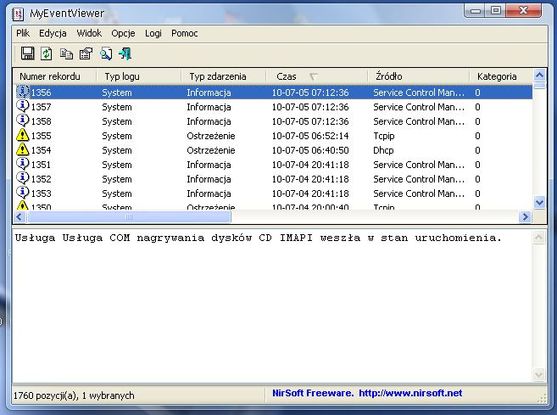Screen dimensions: 557x415
Task: Click the information icon of record 1352
Action: tap(22, 178)
